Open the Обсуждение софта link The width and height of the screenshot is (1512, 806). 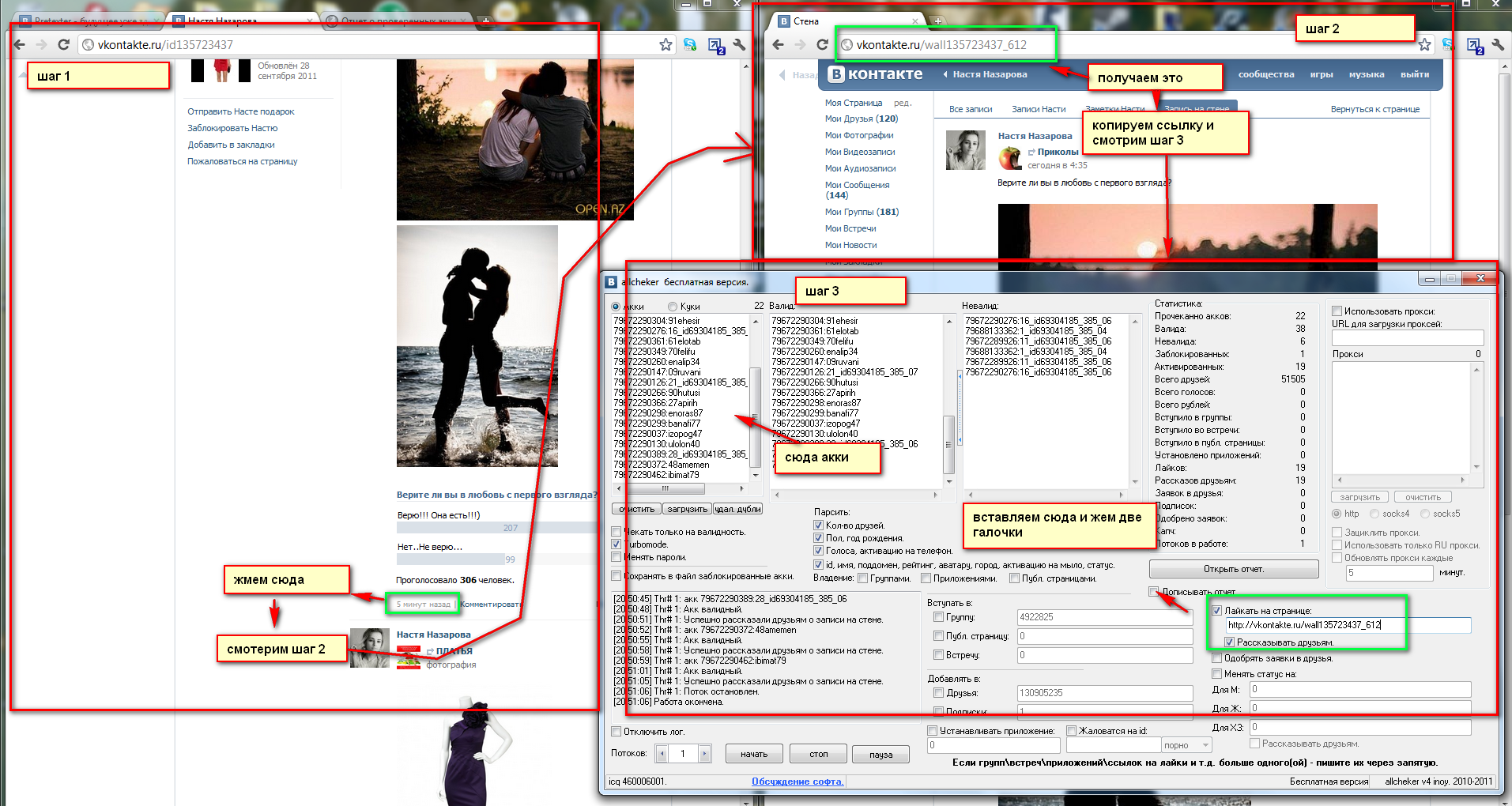coord(797,782)
